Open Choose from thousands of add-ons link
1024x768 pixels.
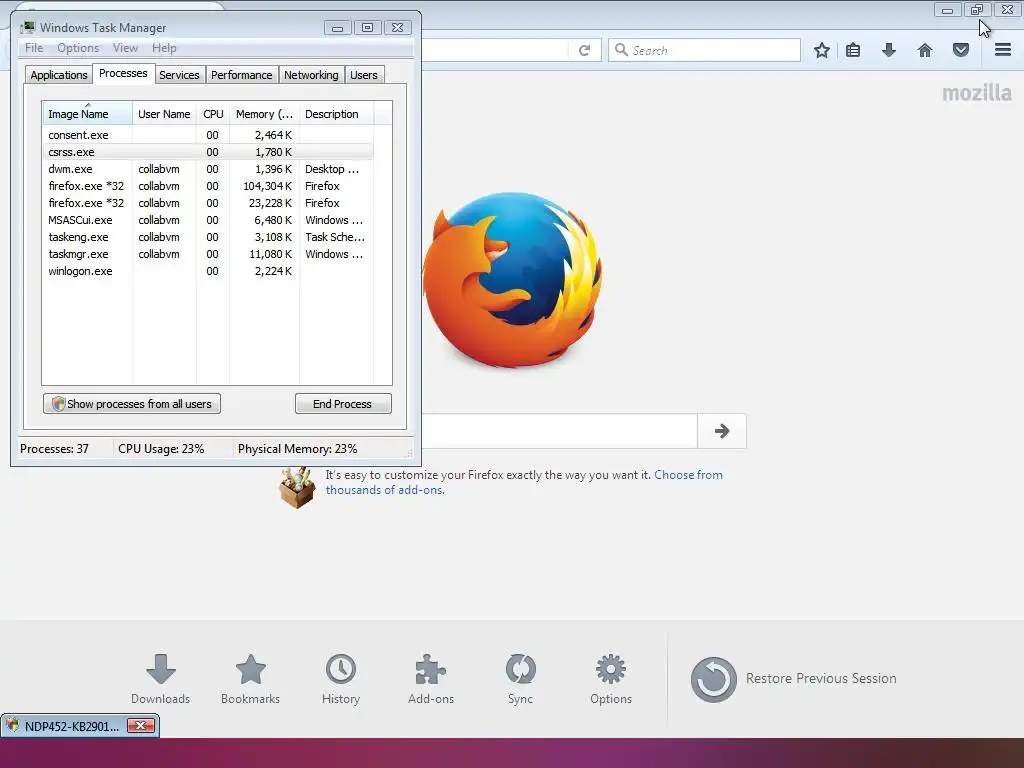(524, 482)
